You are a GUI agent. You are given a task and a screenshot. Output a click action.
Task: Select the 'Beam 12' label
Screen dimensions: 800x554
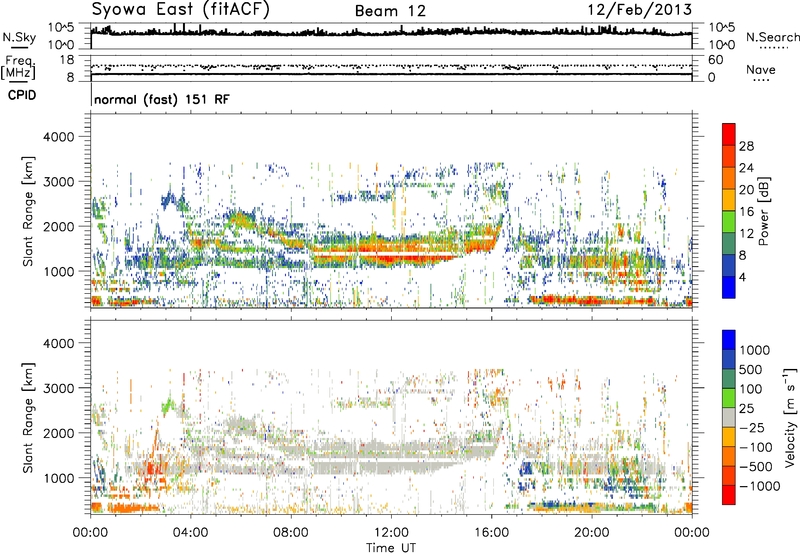[x=390, y=11]
